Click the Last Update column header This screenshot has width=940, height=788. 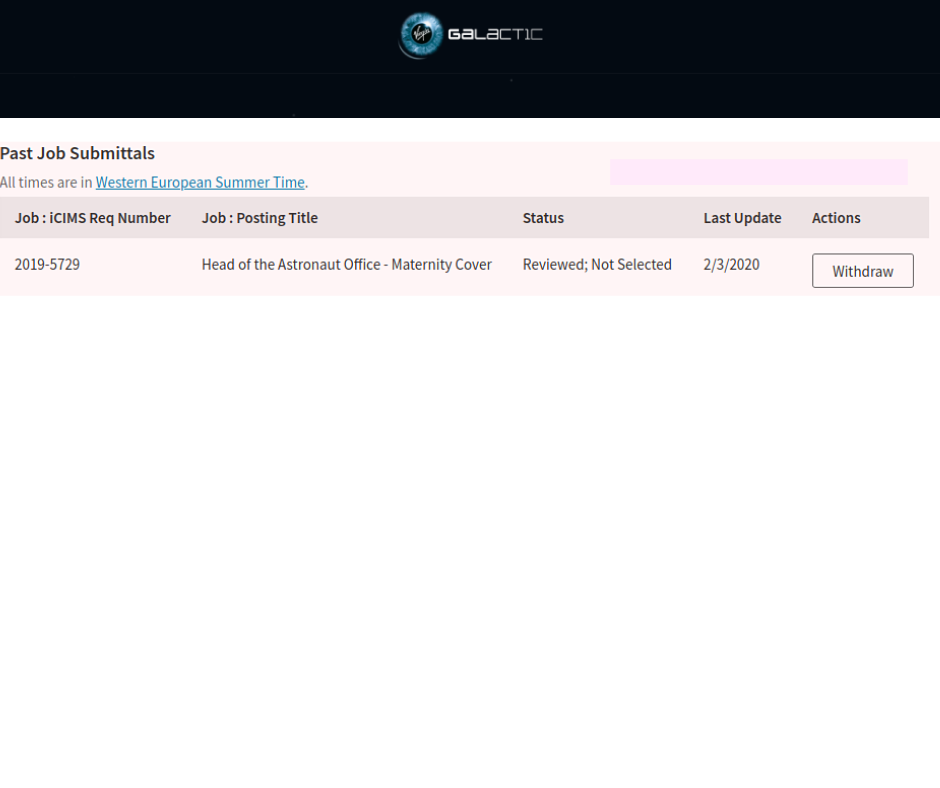[742, 218]
